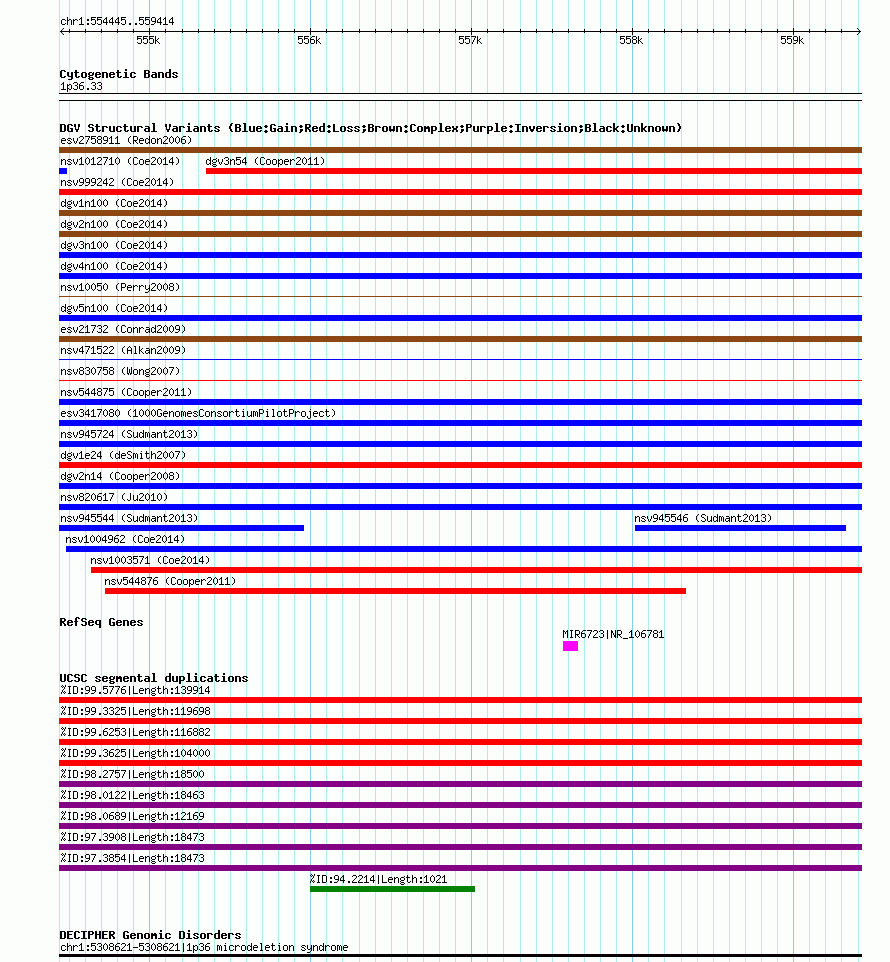The height and width of the screenshot is (962, 890).
Task: Select nsv945544 (Sudmant2013) label
Action: point(129,518)
